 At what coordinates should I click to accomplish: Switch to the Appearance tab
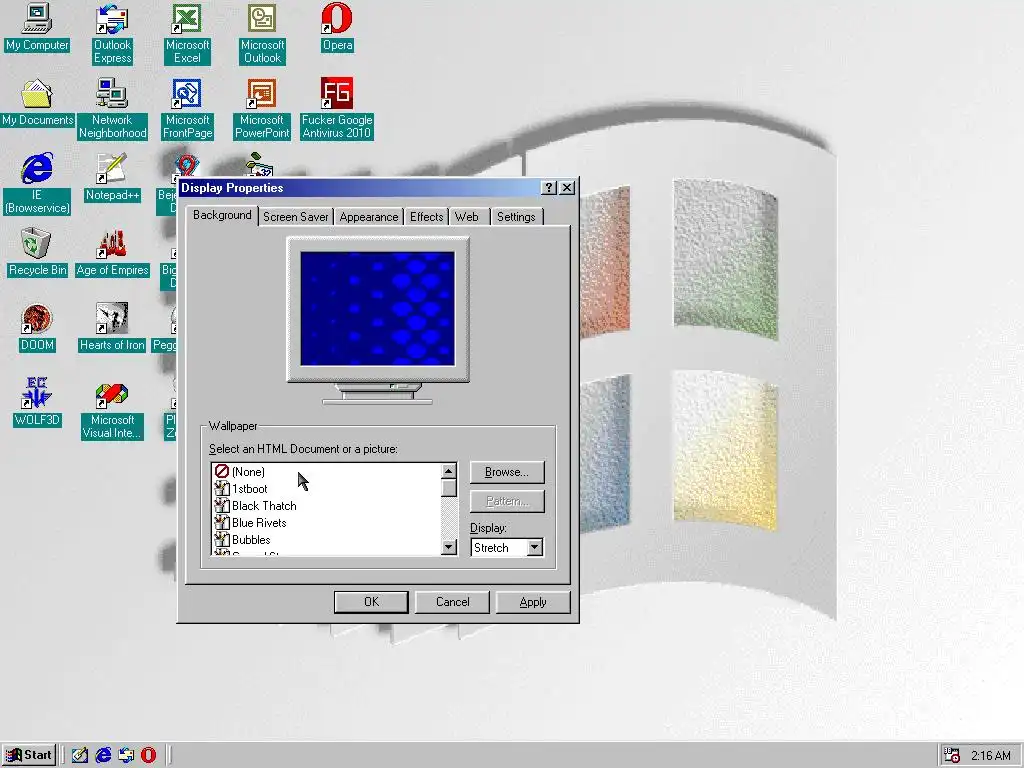(368, 217)
